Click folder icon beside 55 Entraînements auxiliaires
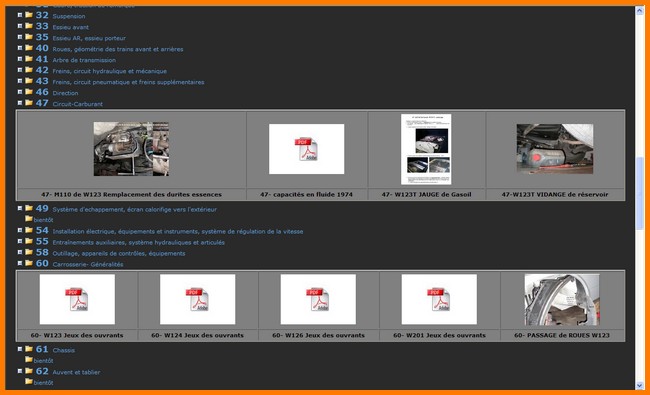 tap(29, 241)
